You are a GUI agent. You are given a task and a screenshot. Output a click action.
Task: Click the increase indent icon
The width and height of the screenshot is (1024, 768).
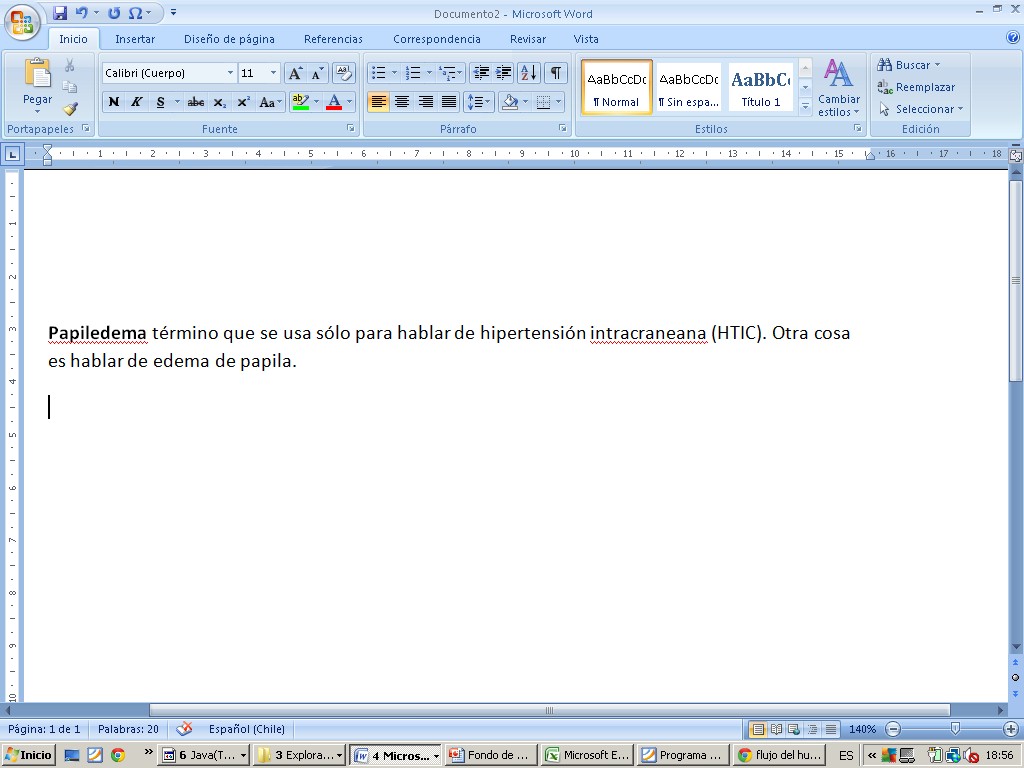(x=504, y=73)
